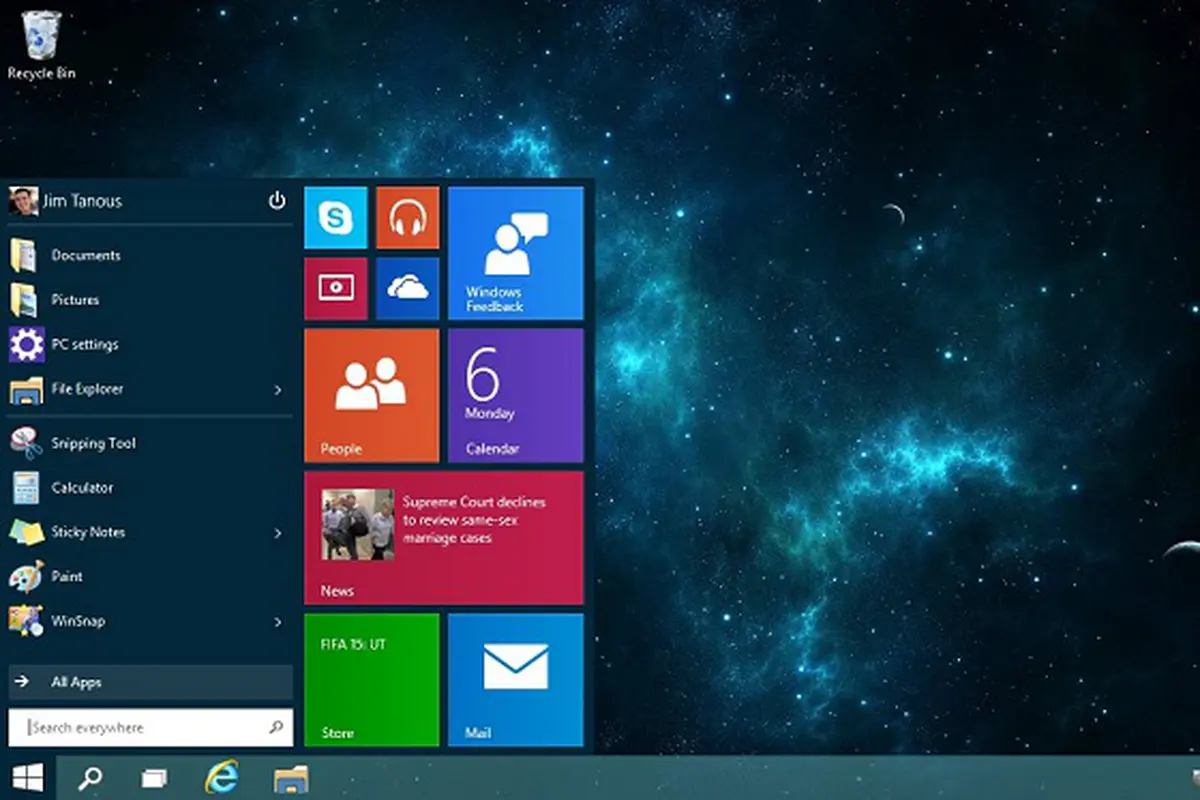Screen dimensions: 1200x800
Task: Click the taskbar Search magnifier icon
Action: point(90,778)
